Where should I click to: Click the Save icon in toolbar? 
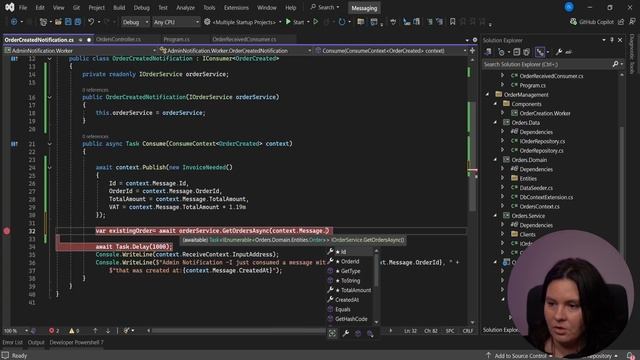(68, 22)
